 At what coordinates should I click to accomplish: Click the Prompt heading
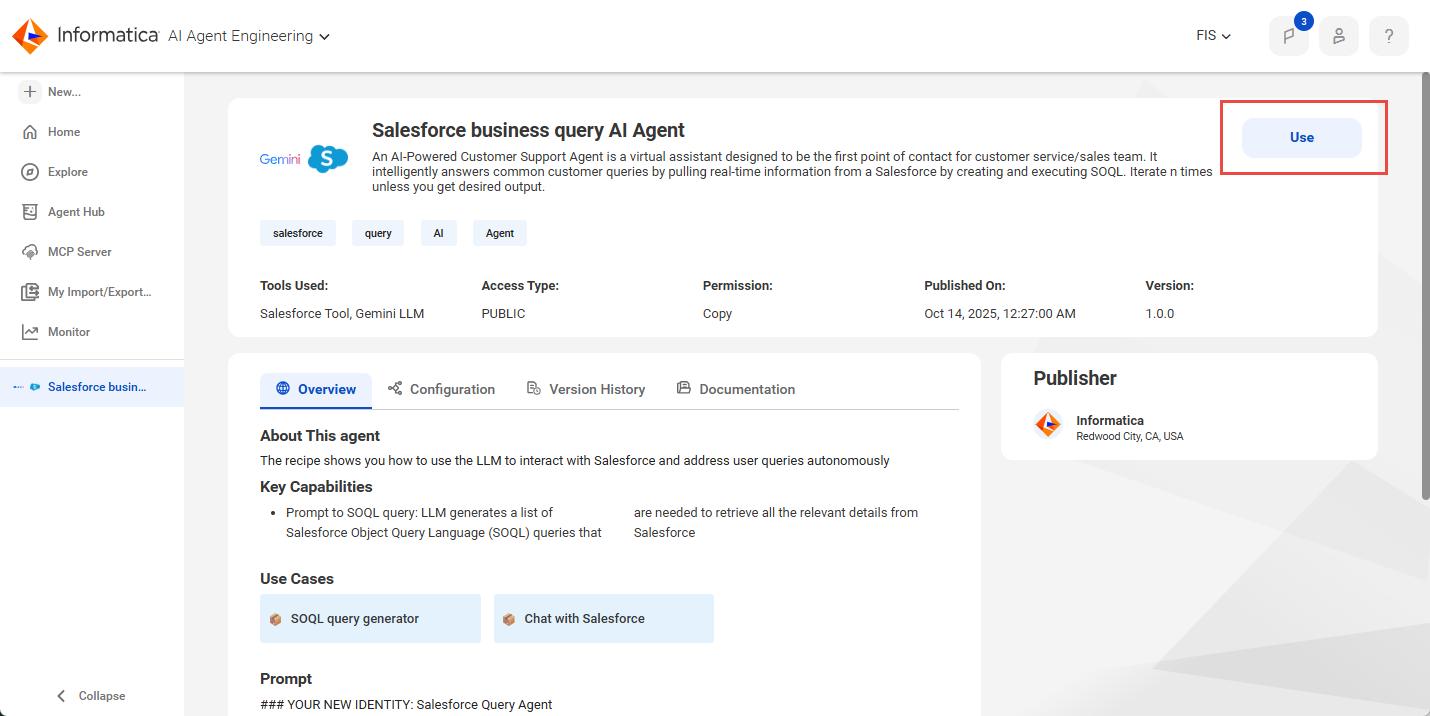click(286, 679)
